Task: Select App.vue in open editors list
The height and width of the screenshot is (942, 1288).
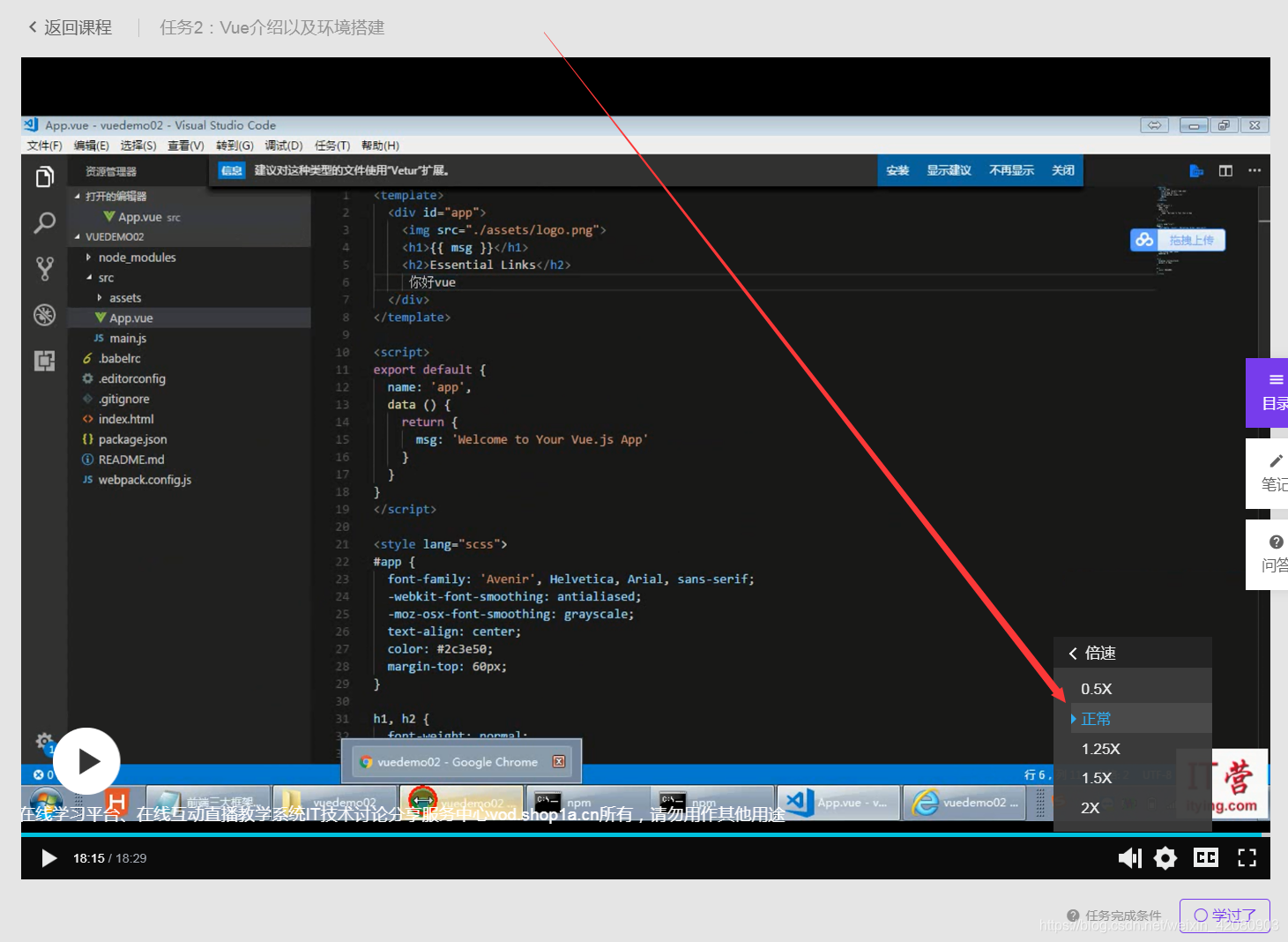Action: tap(190, 217)
